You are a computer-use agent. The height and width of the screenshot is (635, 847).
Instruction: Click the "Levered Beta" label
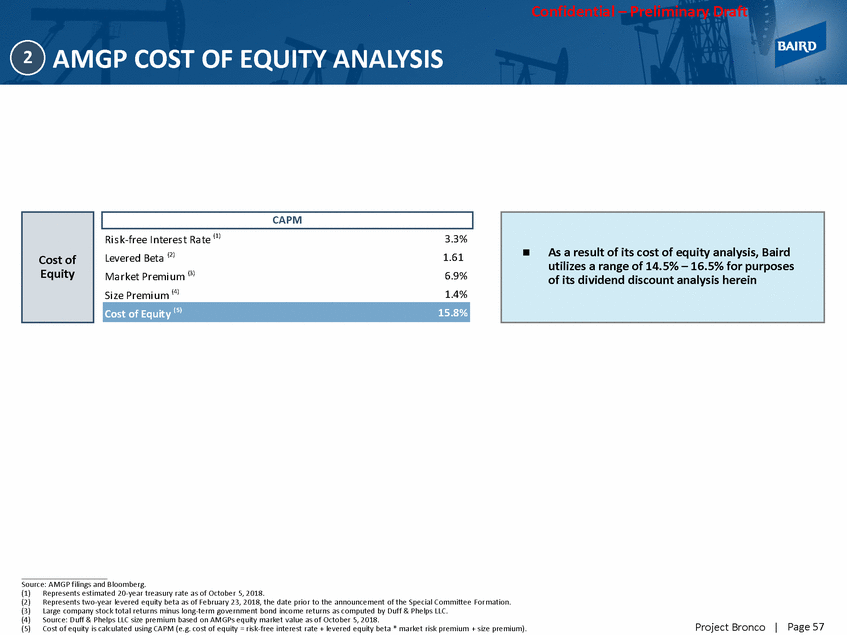point(140,258)
